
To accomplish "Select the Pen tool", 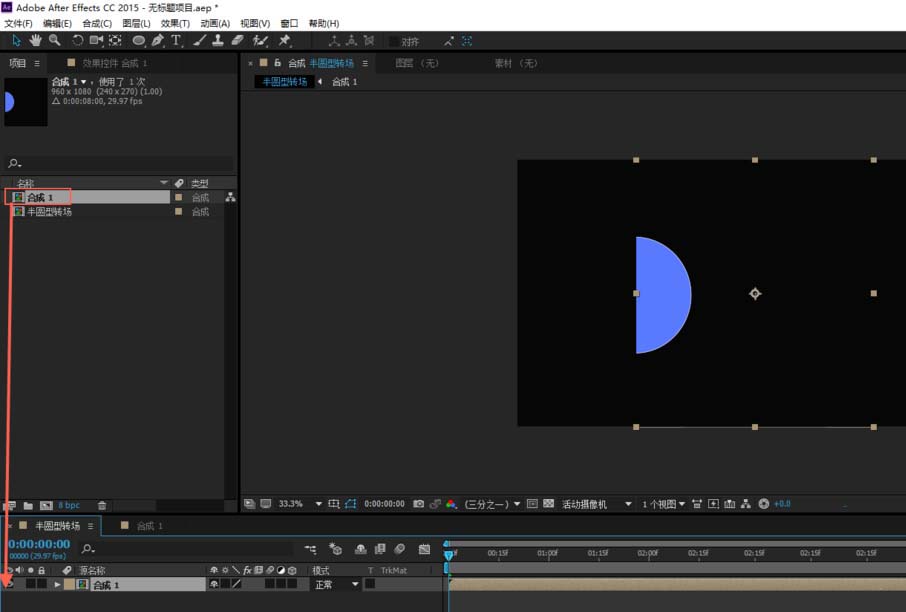I will point(157,40).
